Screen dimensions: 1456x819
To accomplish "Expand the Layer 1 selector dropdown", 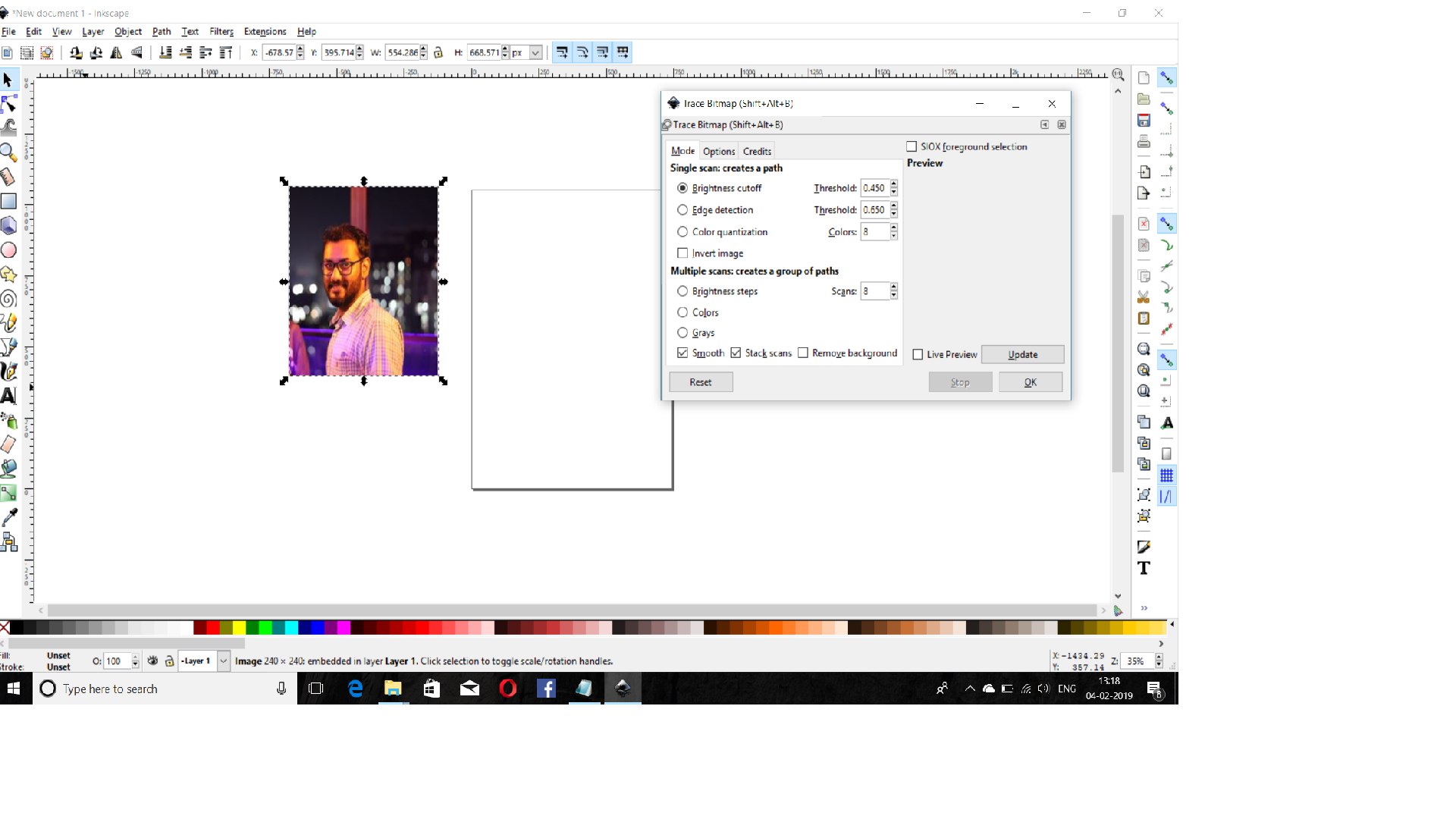I will point(223,661).
